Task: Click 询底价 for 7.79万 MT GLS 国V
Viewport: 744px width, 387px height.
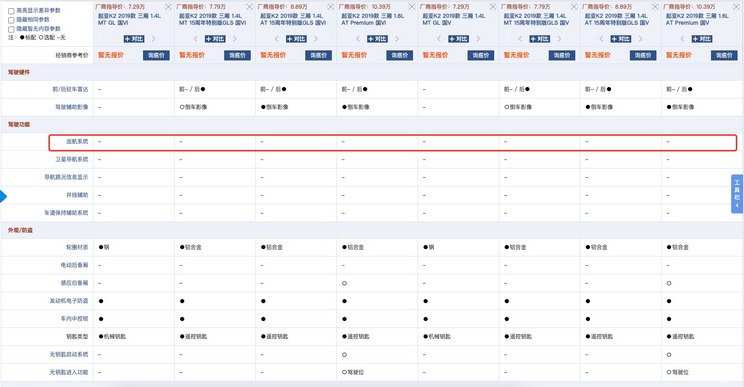Action: tap(562, 55)
